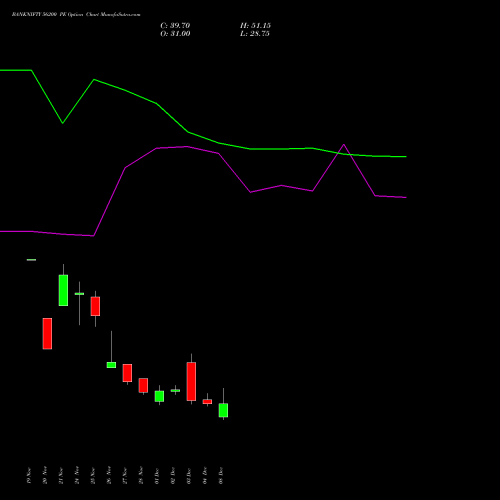Viewport: 500px width, 500px height.
Task: Click the red candle for 27 Nov
Action: click(x=127, y=373)
